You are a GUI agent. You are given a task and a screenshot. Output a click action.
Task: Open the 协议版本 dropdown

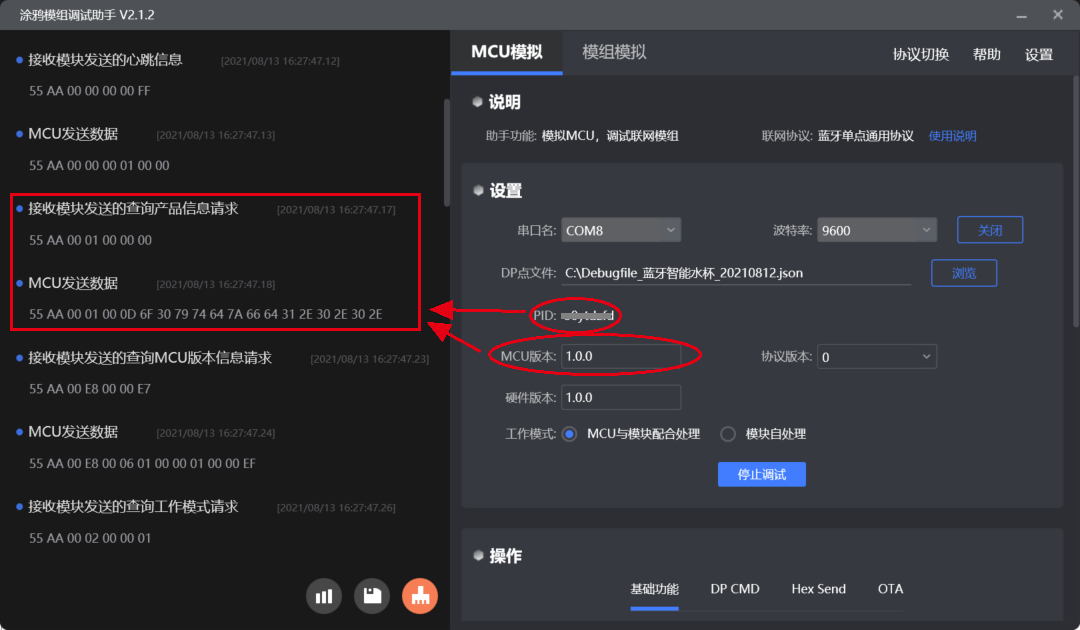click(x=877, y=357)
